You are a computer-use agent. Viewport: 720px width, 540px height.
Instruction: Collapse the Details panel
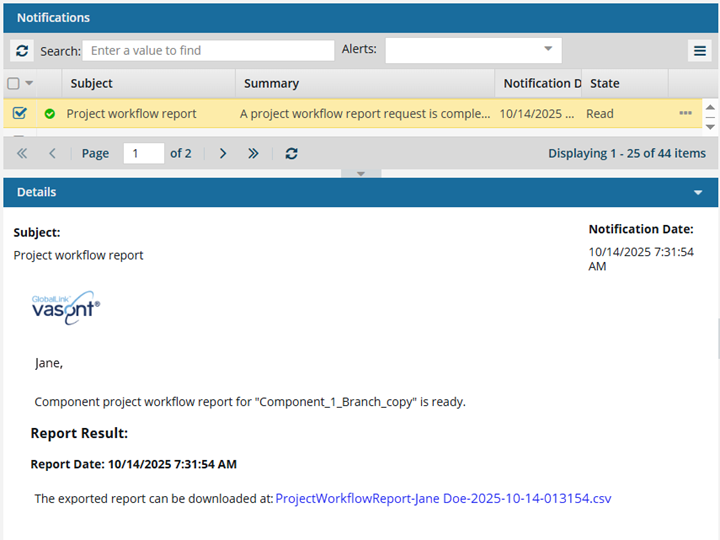tap(698, 192)
